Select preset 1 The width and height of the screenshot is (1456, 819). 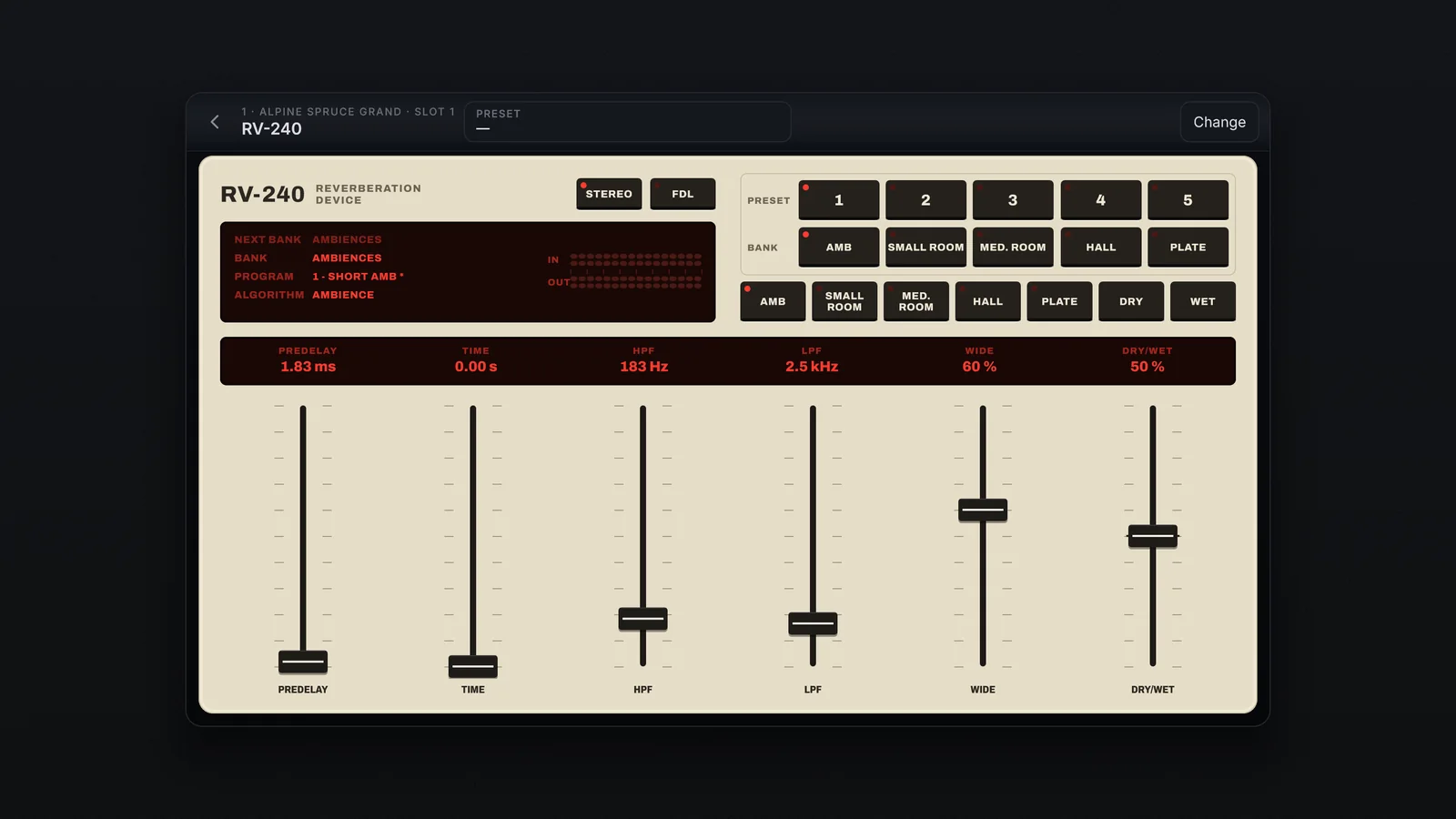[x=839, y=200]
